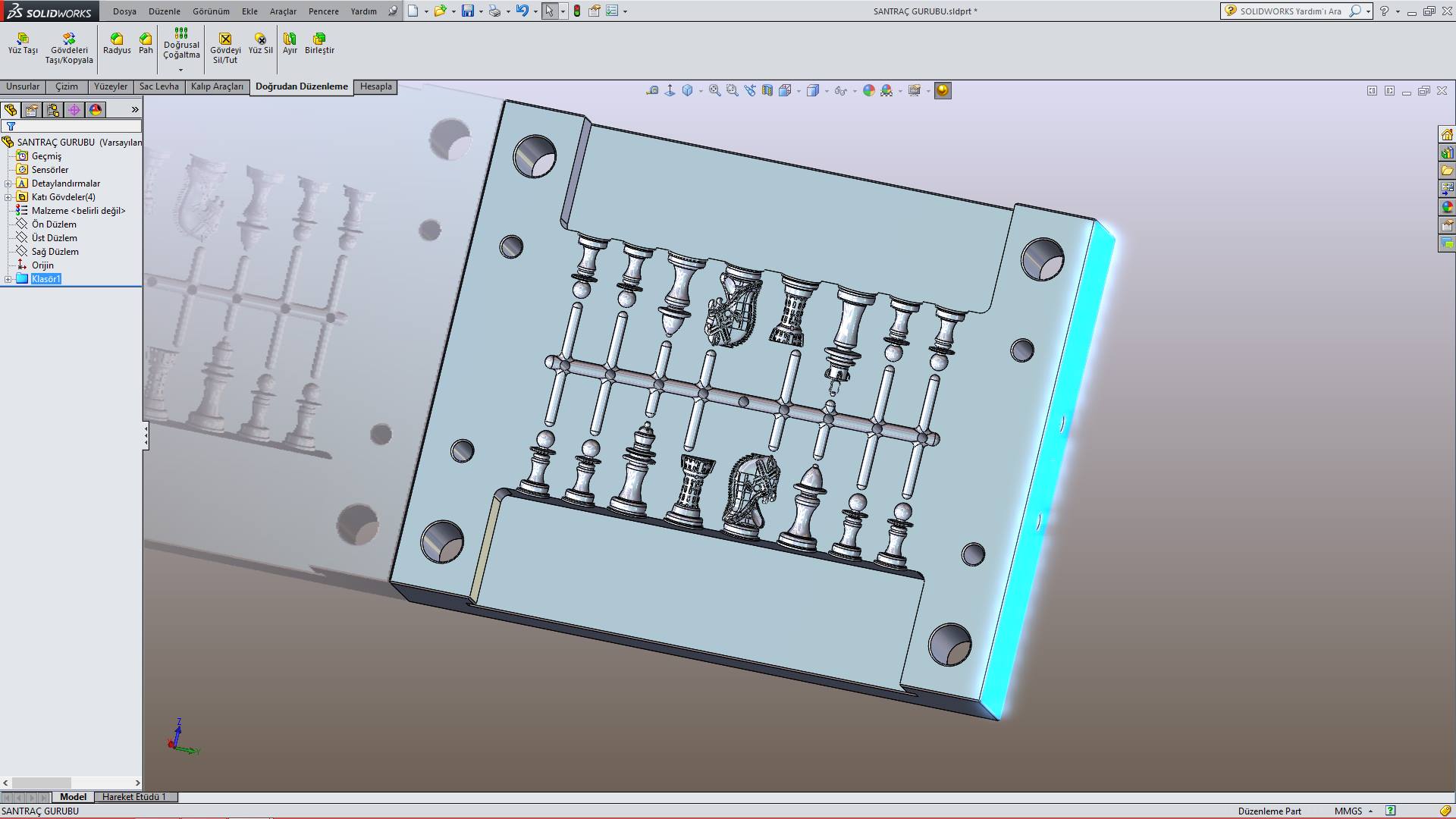Screen dimensions: 1456x819
Task: Open the Ekle menu
Action: 249,11
